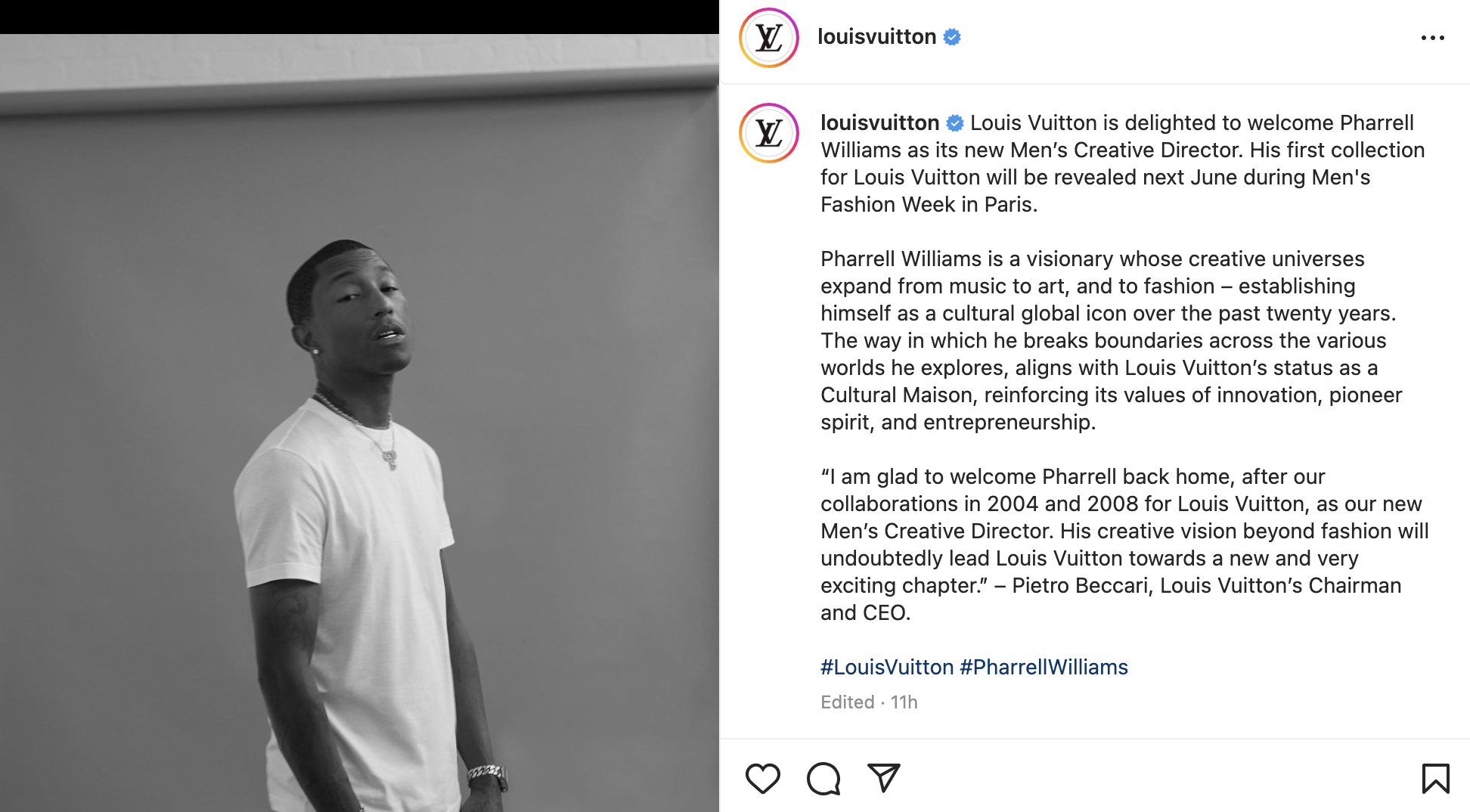The width and height of the screenshot is (1470, 812).
Task: Open the #LouisVuitton hashtag
Action: [887, 667]
